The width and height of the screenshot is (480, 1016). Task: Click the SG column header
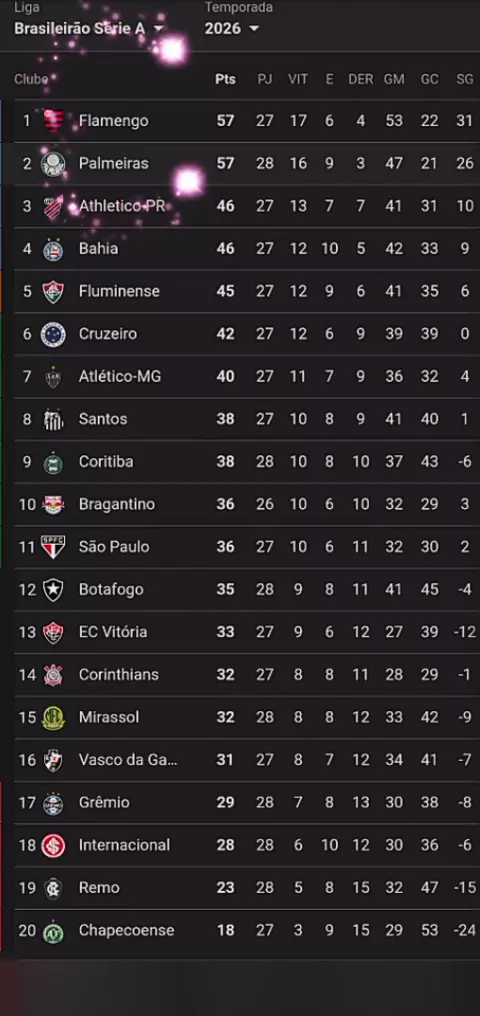[464, 79]
